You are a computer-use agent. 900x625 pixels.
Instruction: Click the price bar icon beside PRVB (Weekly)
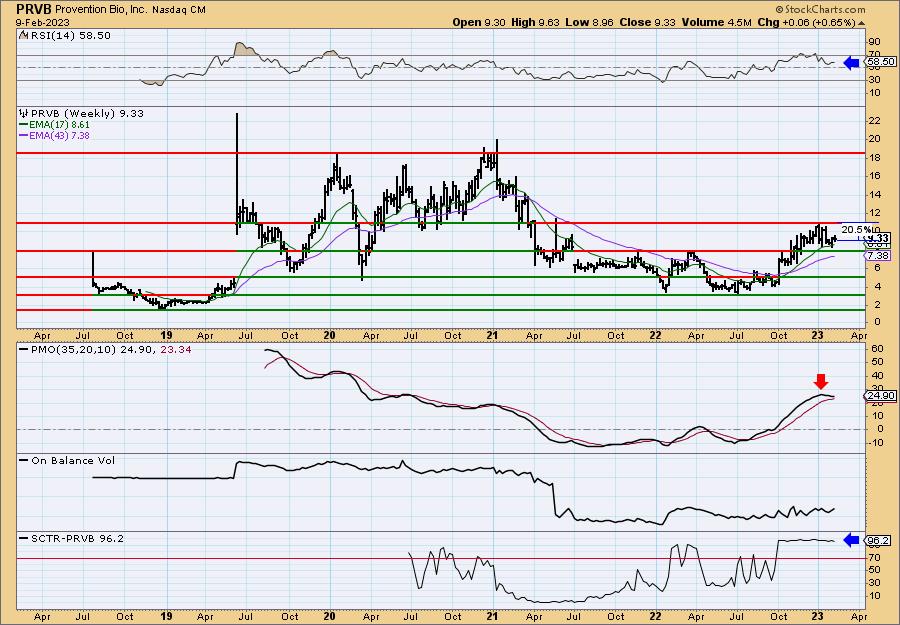click(x=24, y=113)
